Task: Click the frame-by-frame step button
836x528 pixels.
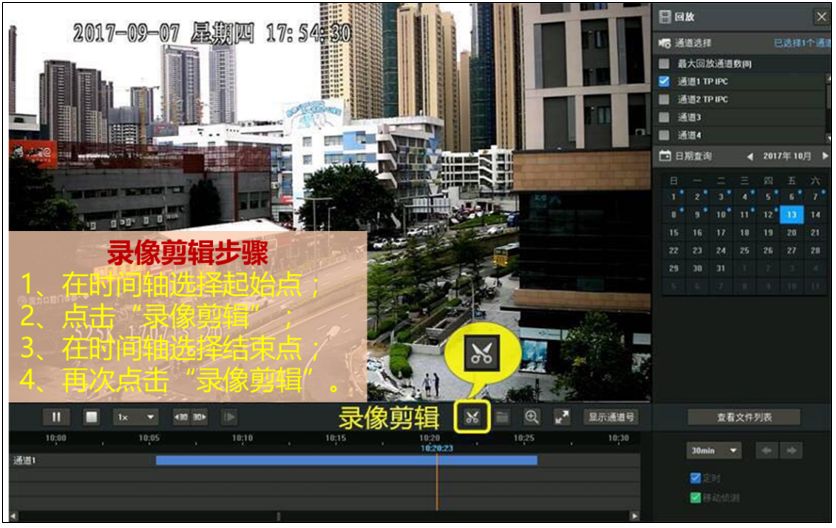Action: 230,417
